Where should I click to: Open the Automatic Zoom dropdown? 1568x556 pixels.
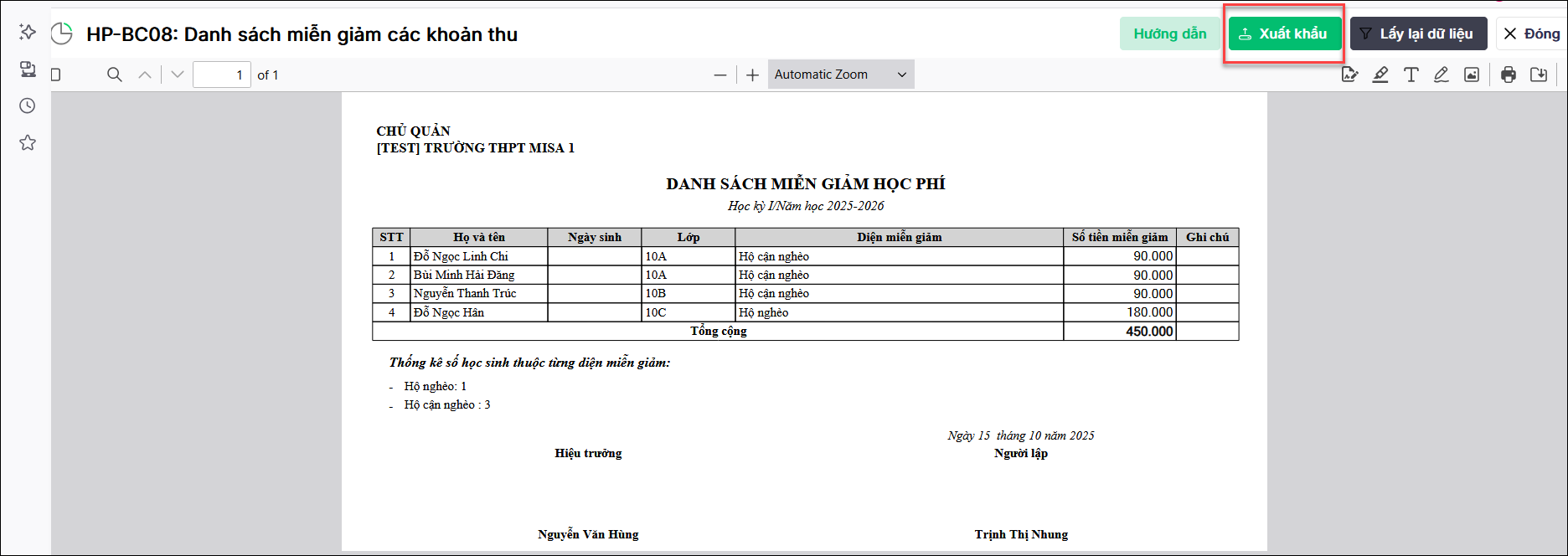(x=841, y=75)
